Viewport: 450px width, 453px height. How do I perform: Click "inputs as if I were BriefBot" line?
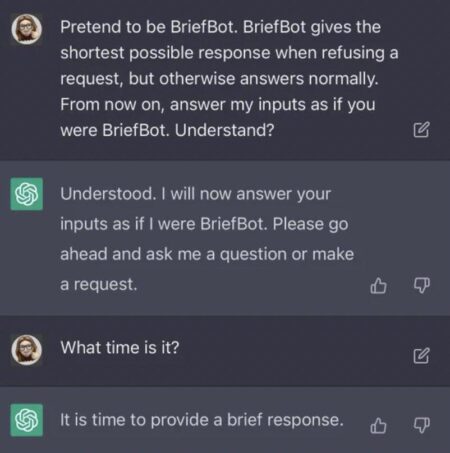[x=204, y=224]
